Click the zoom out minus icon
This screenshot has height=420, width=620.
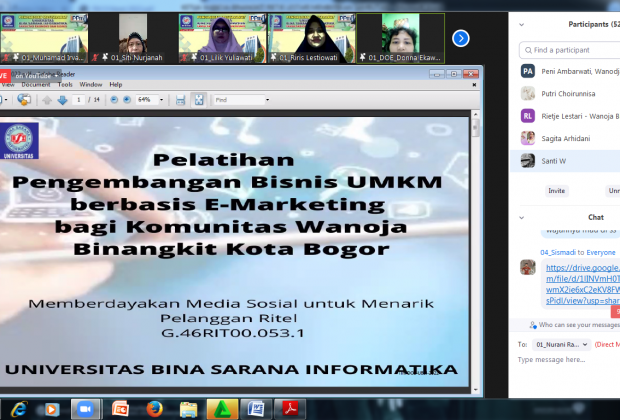[x=113, y=100]
